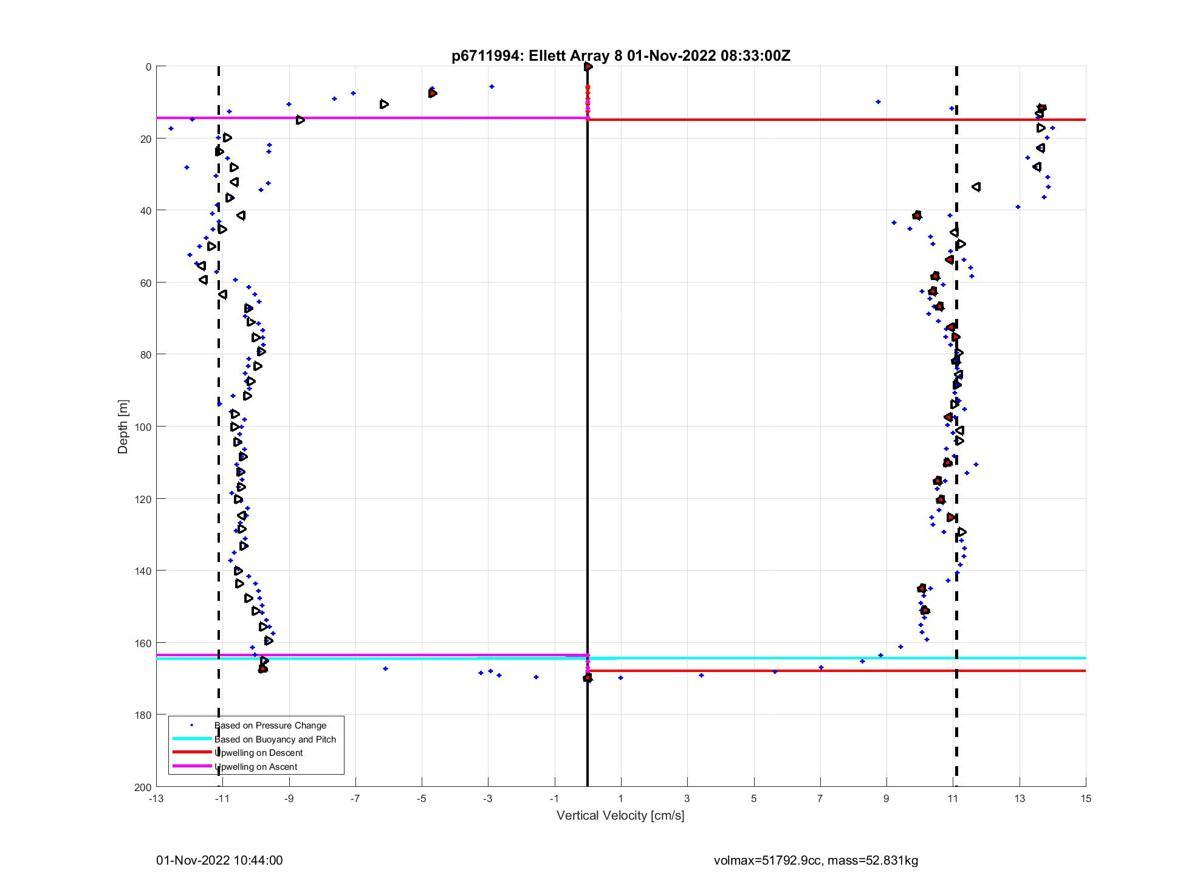The height and width of the screenshot is (885, 1200).
Task: Select footer text 'volmax=51792.9cc, mass=52.831kg'
Action: point(816,860)
